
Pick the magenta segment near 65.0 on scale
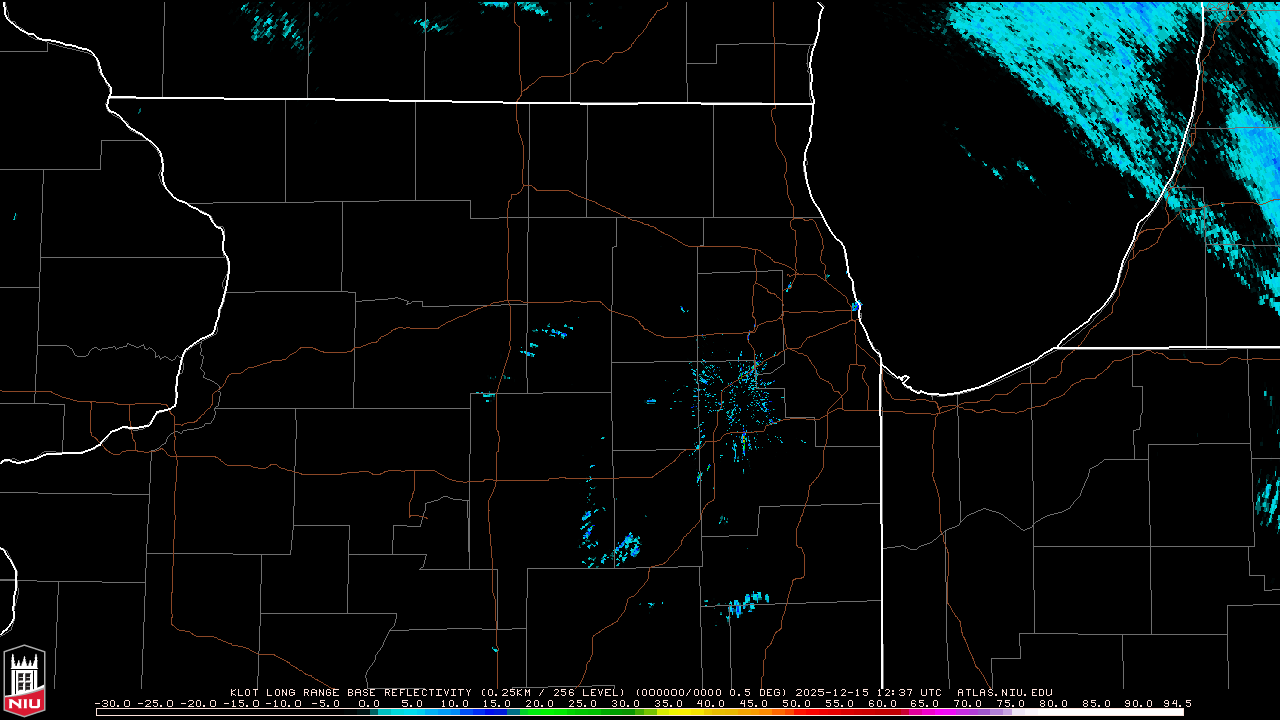click(923, 712)
